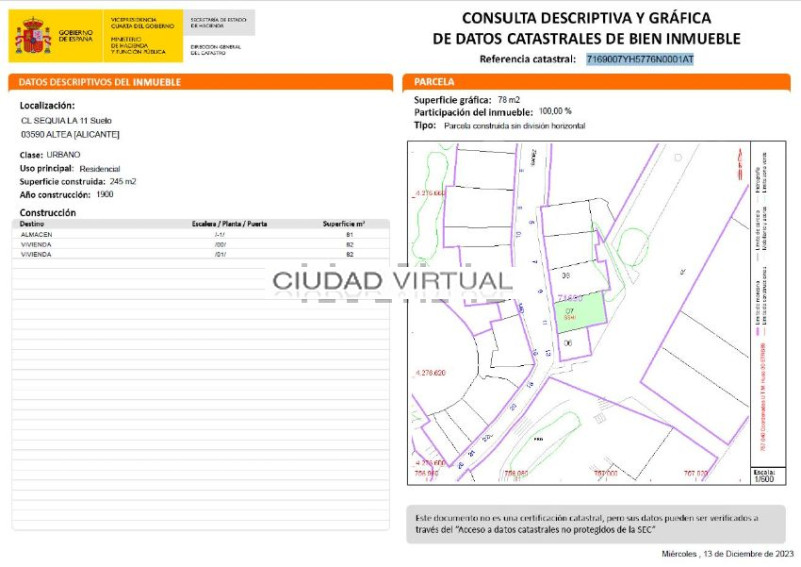Click the 'Ministerio de Hacienda y Función Pública' label
Viewport: 801px width, 567px height.
tap(138, 45)
